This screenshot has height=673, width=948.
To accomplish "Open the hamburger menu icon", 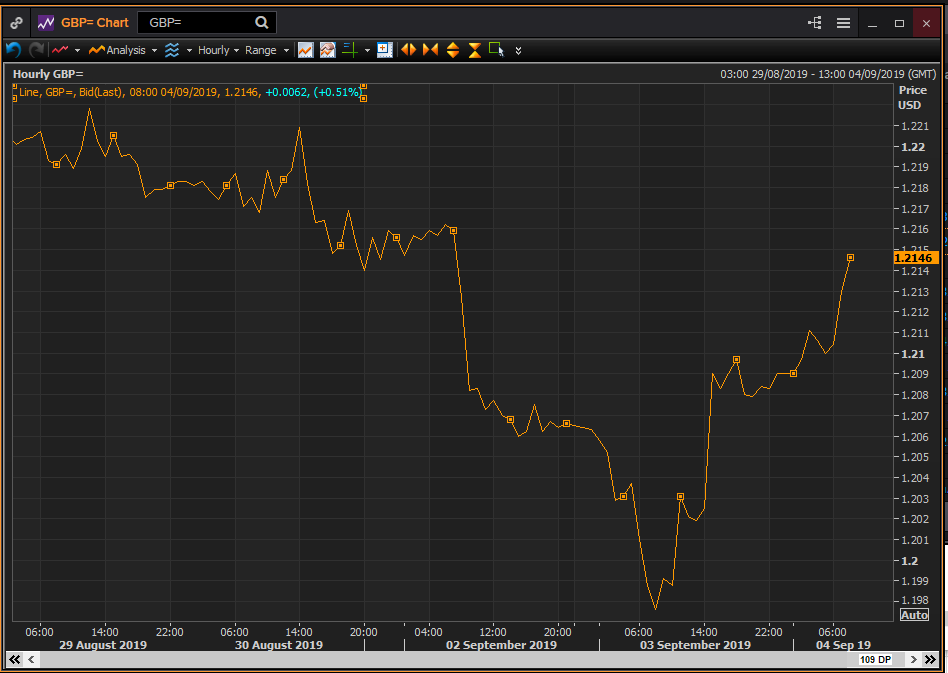I will tap(843, 23).
